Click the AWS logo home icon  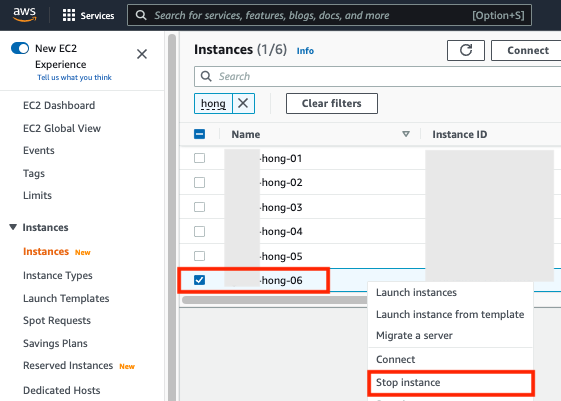coord(24,15)
